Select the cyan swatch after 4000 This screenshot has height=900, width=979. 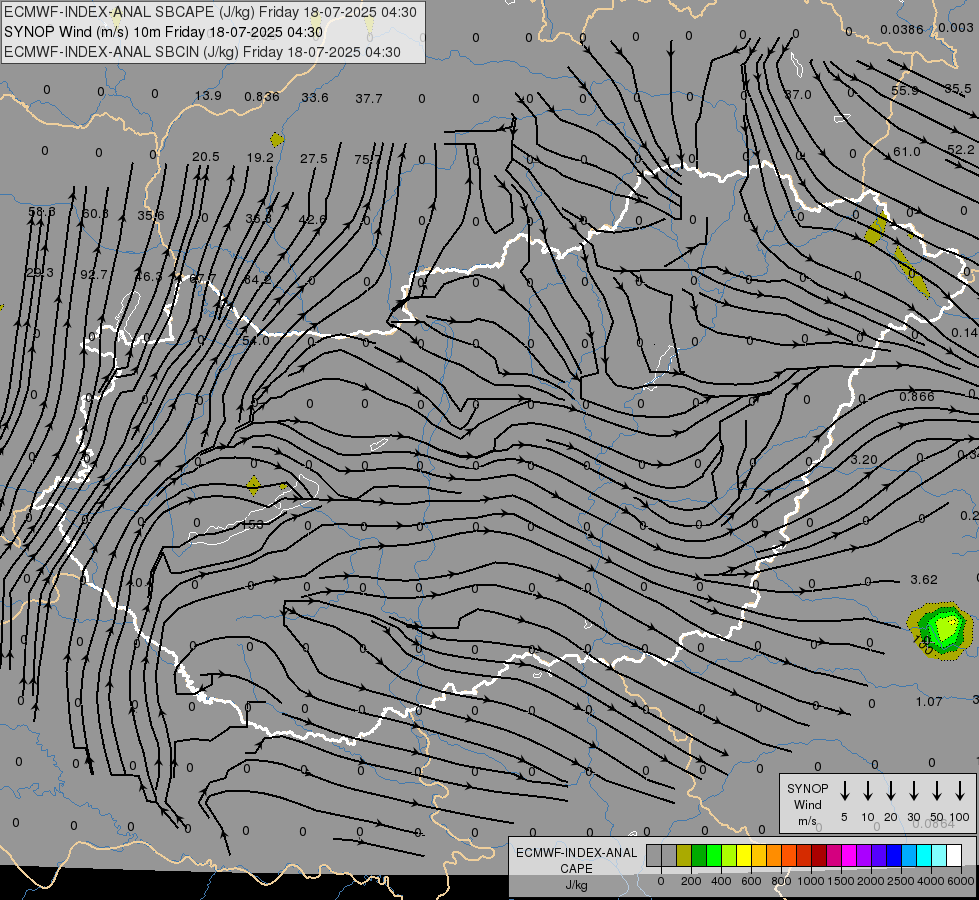(938, 856)
